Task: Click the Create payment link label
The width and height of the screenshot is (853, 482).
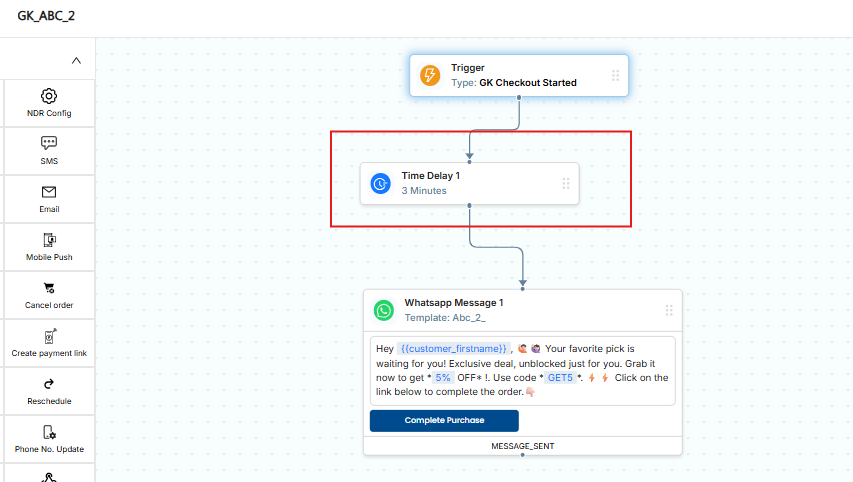Action: click(49, 353)
